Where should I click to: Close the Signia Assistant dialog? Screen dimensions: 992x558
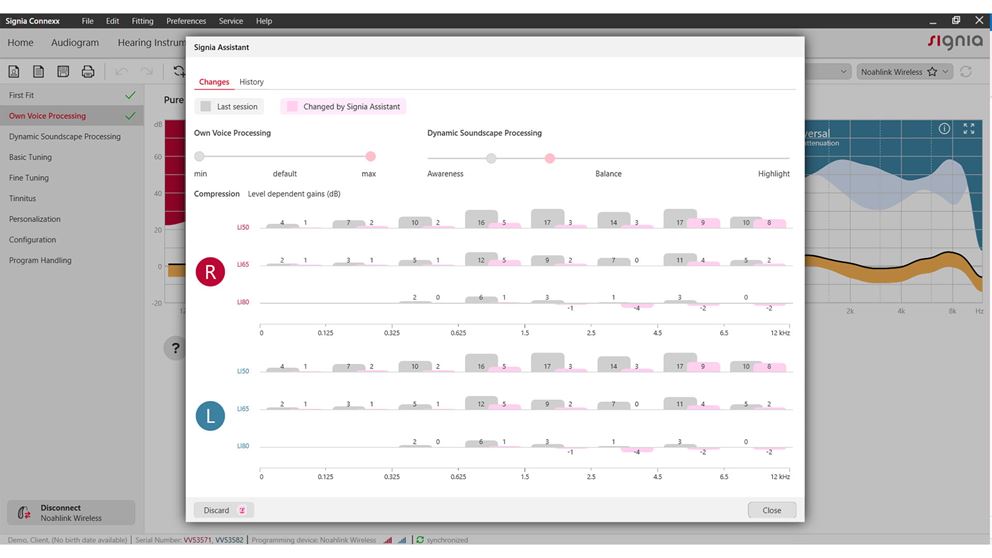[x=771, y=510]
